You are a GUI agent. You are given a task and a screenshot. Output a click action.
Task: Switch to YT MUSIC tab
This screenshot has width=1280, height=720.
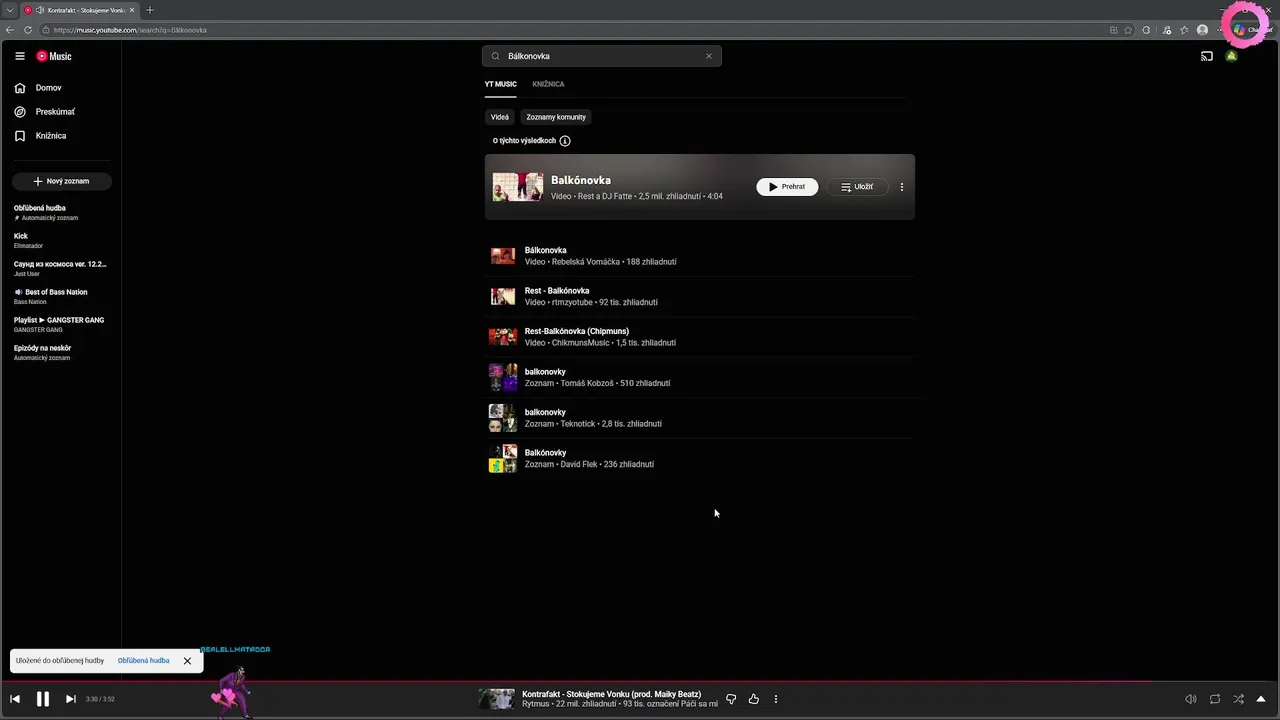(501, 84)
